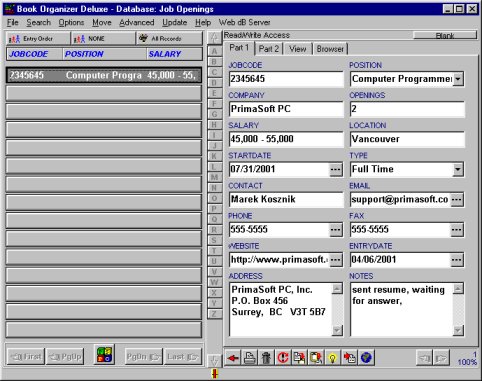Click the down arrow below alphabet index
This screenshot has width=482, height=381.
pos(214,360)
